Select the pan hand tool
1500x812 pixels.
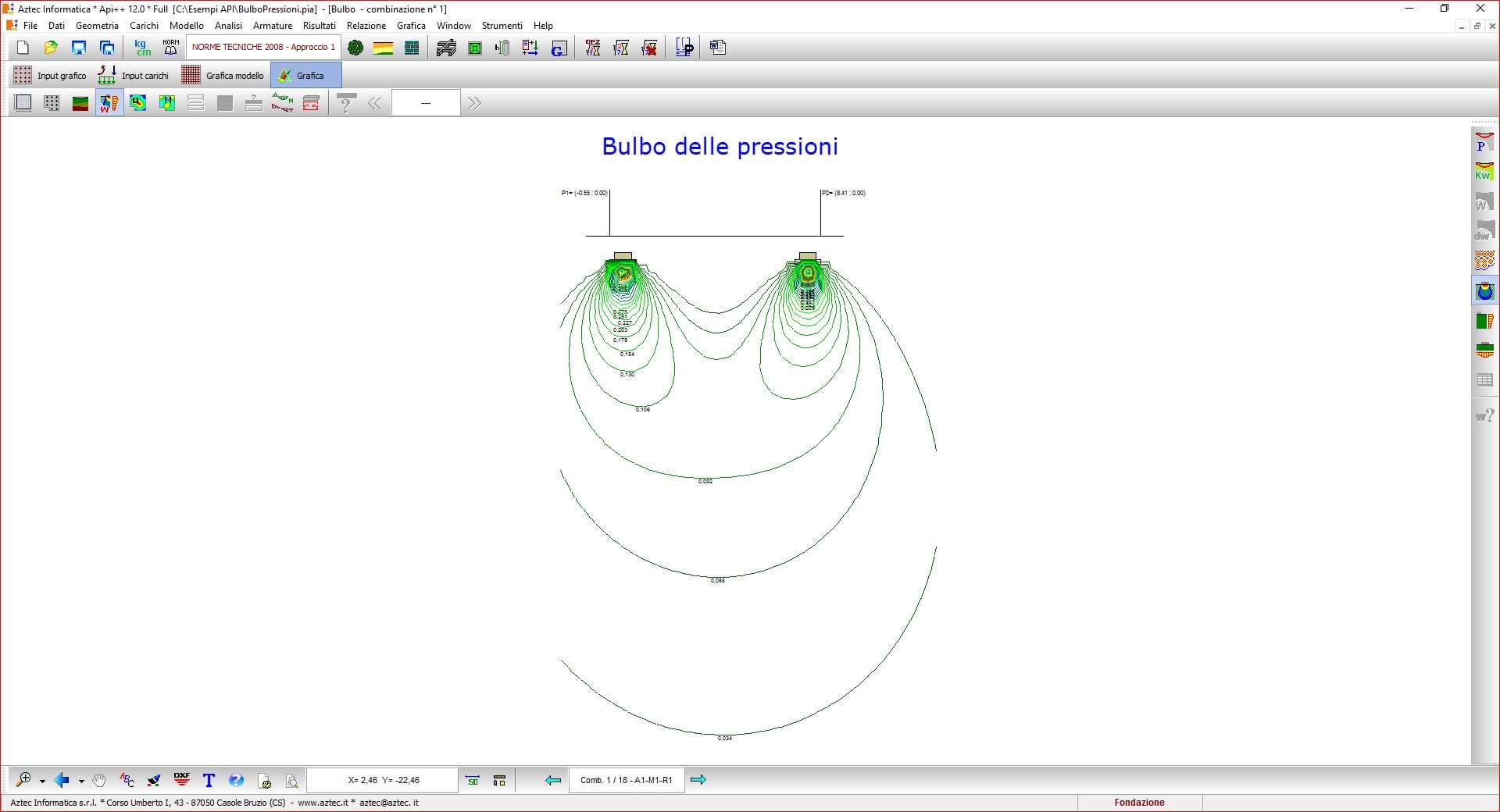click(x=99, y=779)
